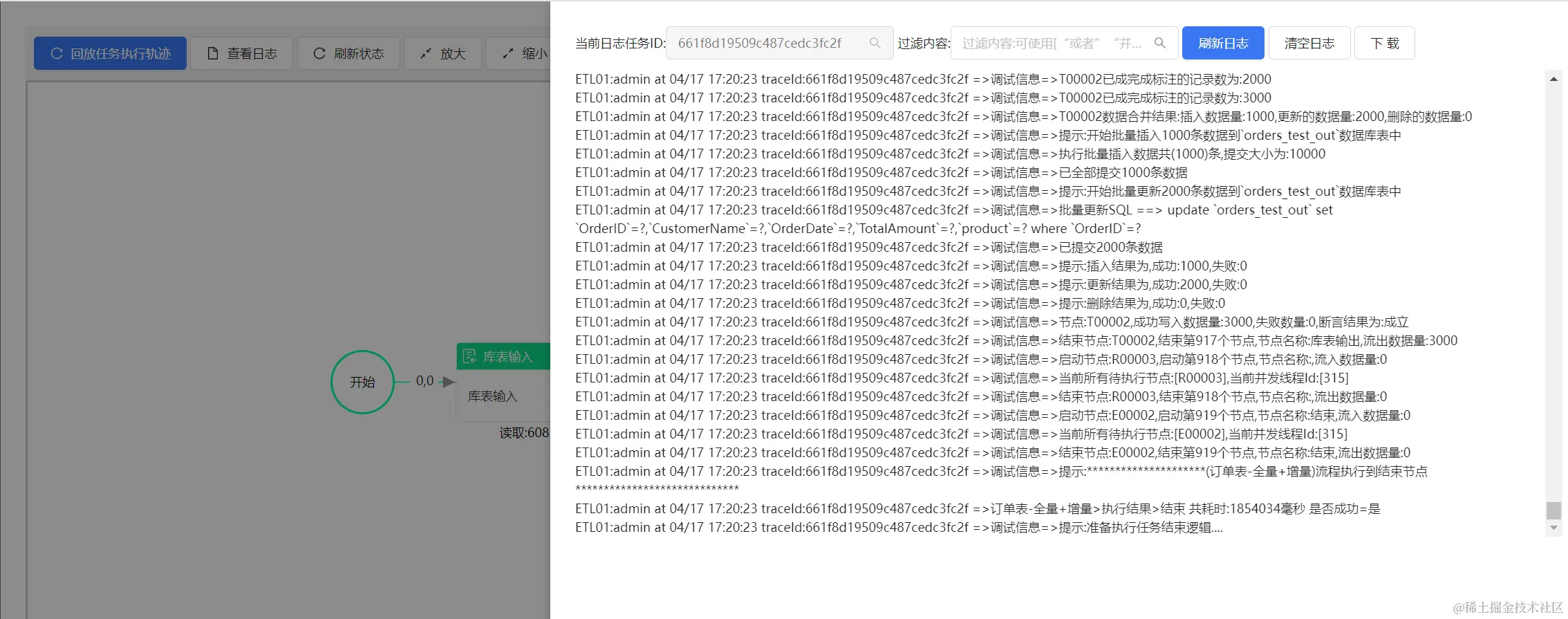This screenshot has width=1568, height=619.
Task: Click blue 刷新日志 refresh log button
Action: coord(1223,43)
